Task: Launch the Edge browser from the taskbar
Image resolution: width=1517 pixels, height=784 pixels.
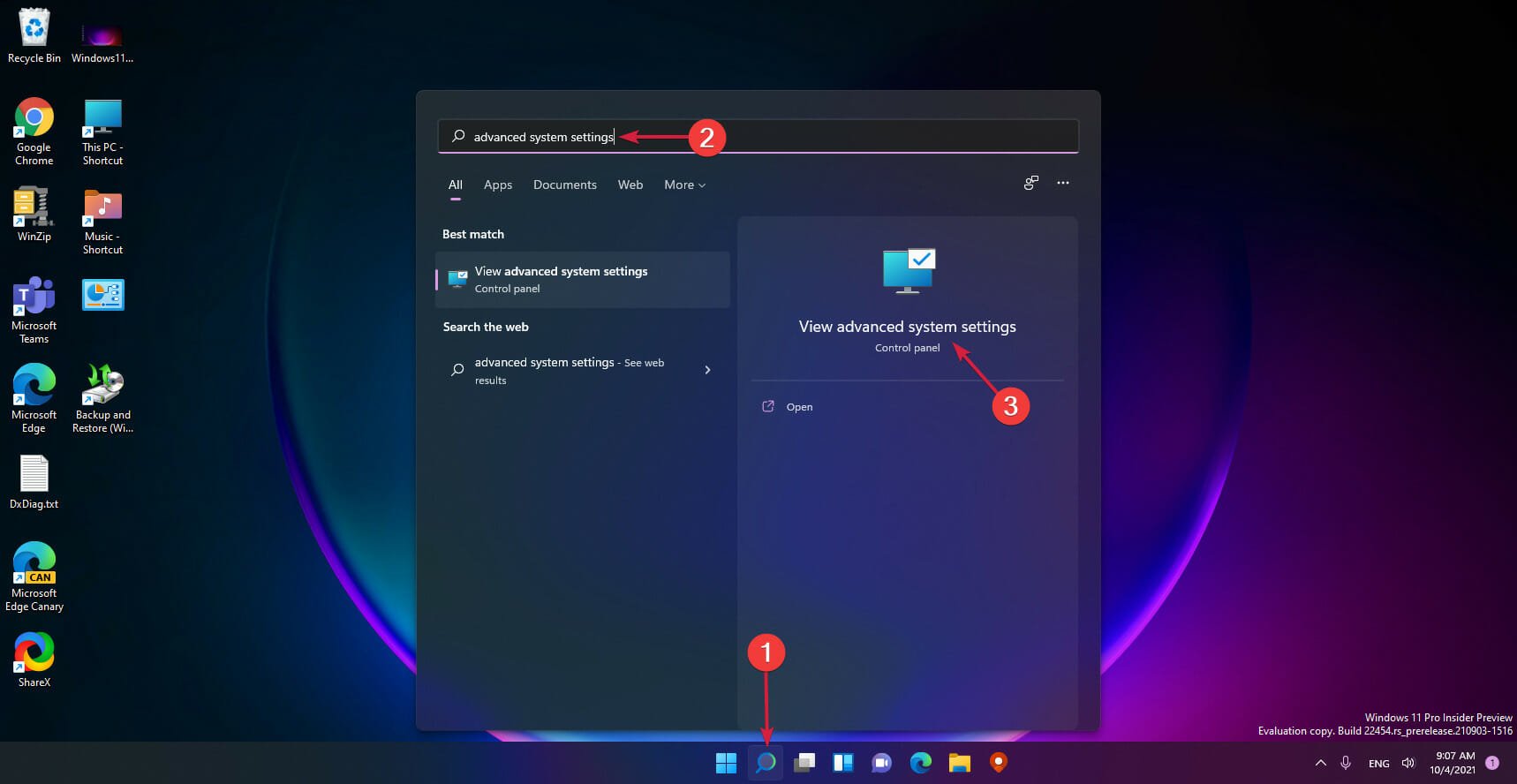Action: [920, 763]
